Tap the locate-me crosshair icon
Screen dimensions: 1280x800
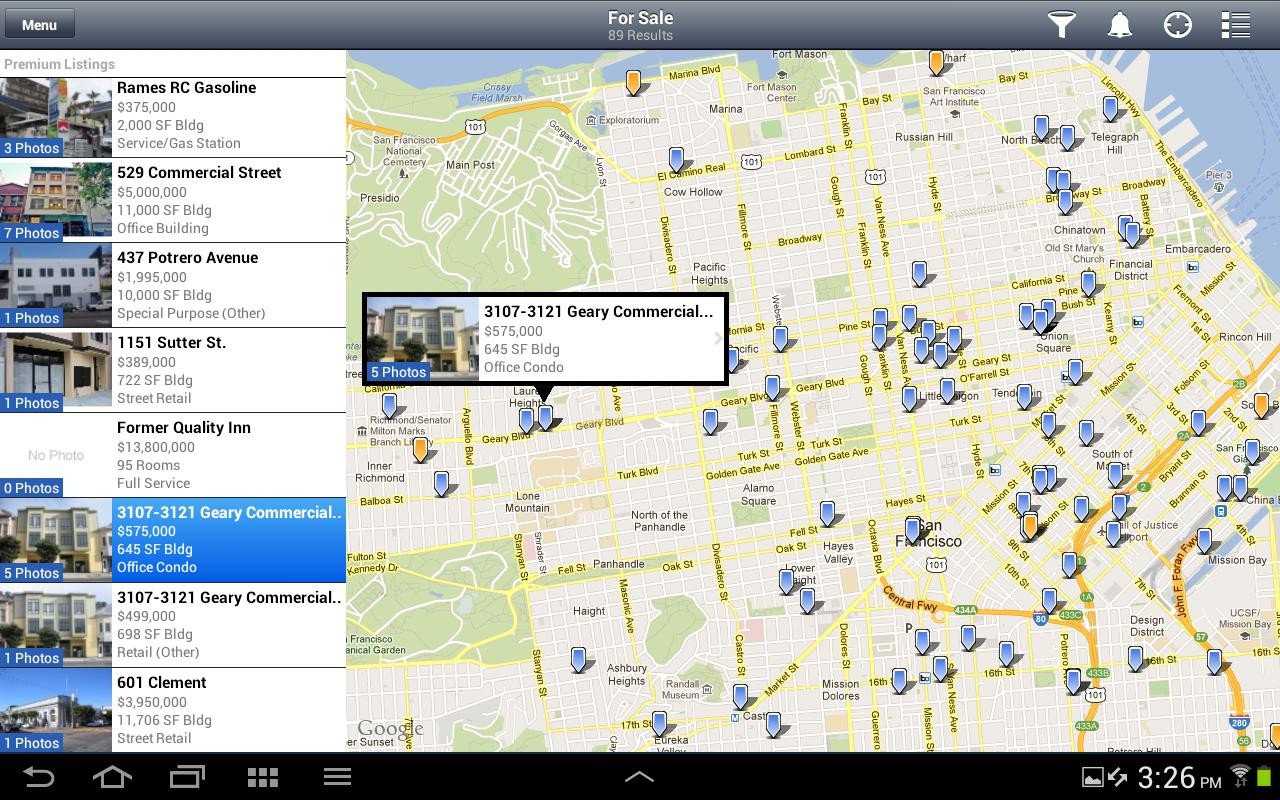coord(1178,25)
